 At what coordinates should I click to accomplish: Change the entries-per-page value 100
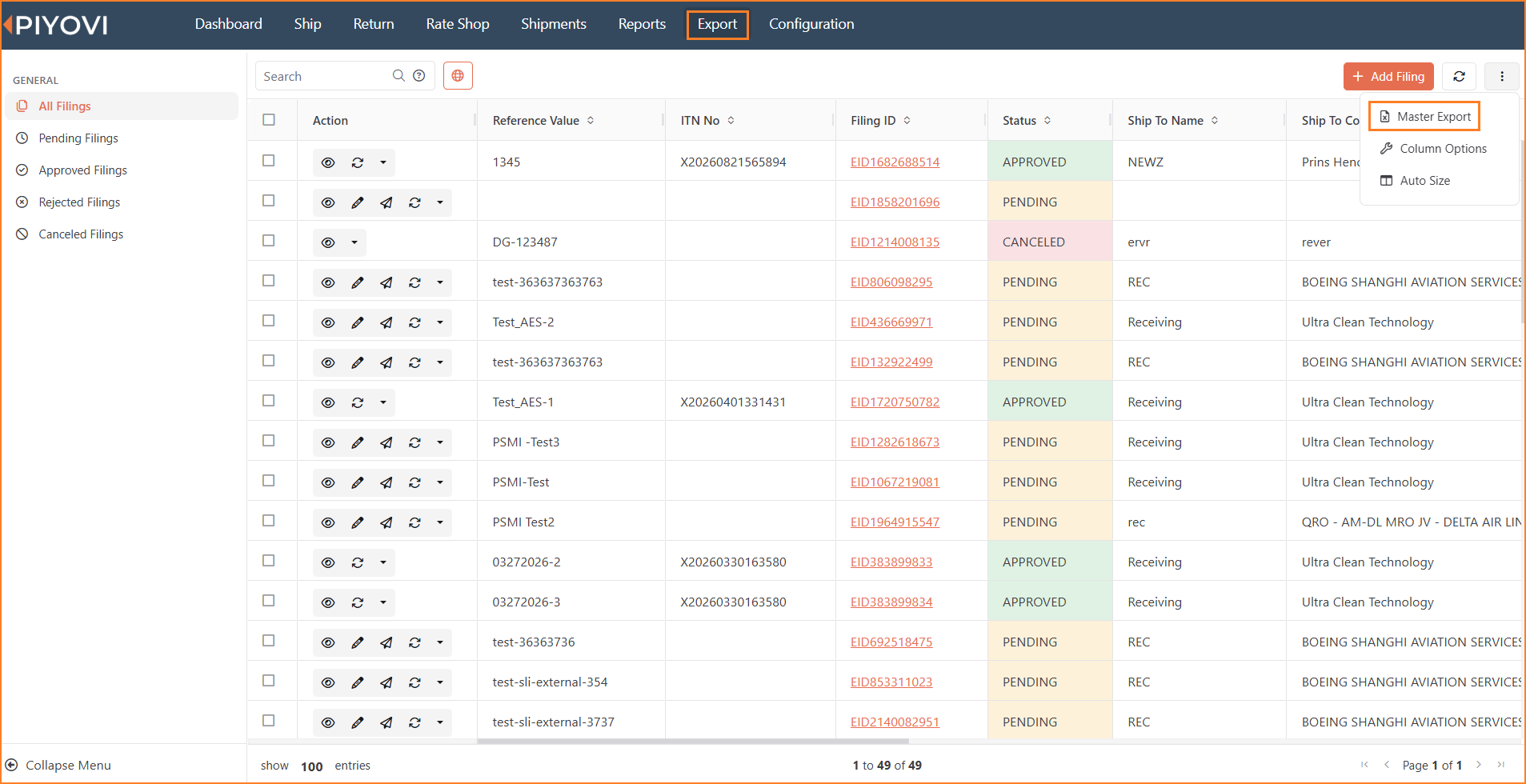(312, 766)
